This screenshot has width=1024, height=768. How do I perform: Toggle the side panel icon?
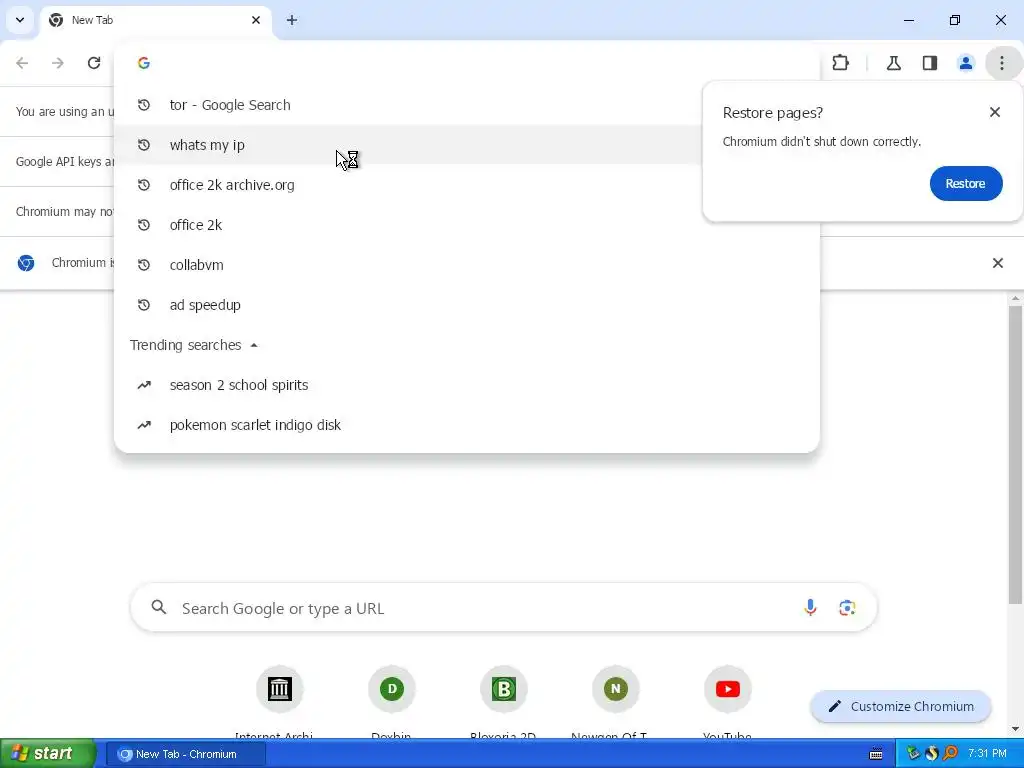[x=930, y=63]
